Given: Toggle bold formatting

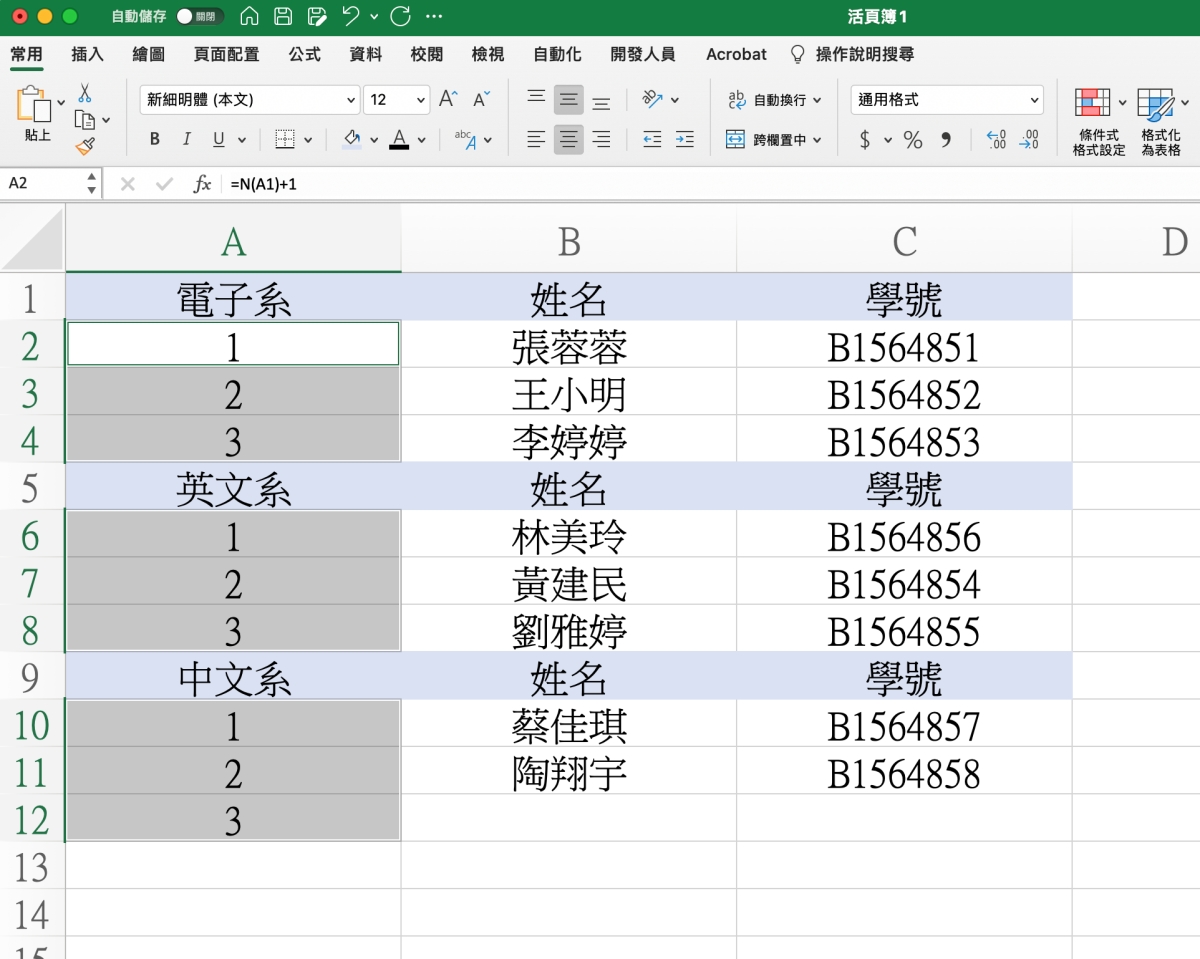Looking at the screenshot, I should pos(155,140).
